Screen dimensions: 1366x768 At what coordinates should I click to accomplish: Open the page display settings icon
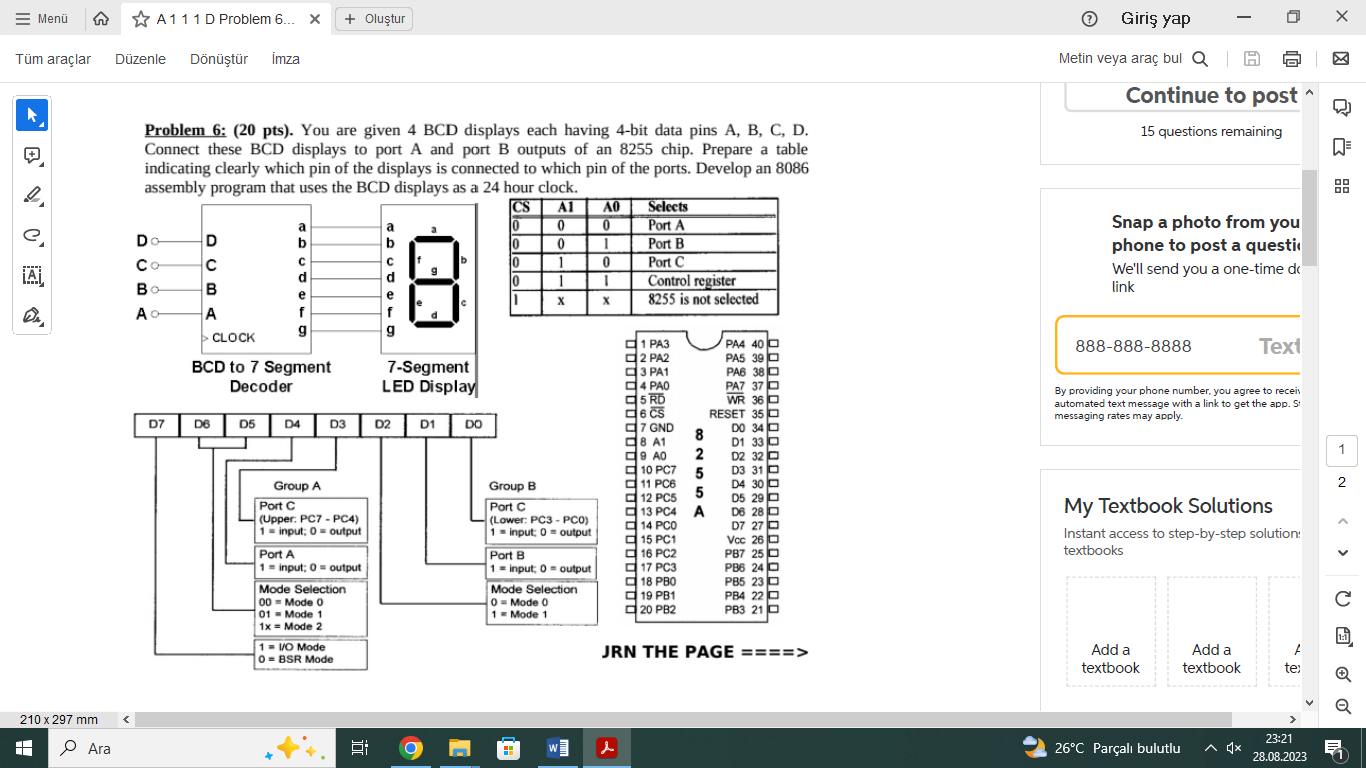[1343, 636]
